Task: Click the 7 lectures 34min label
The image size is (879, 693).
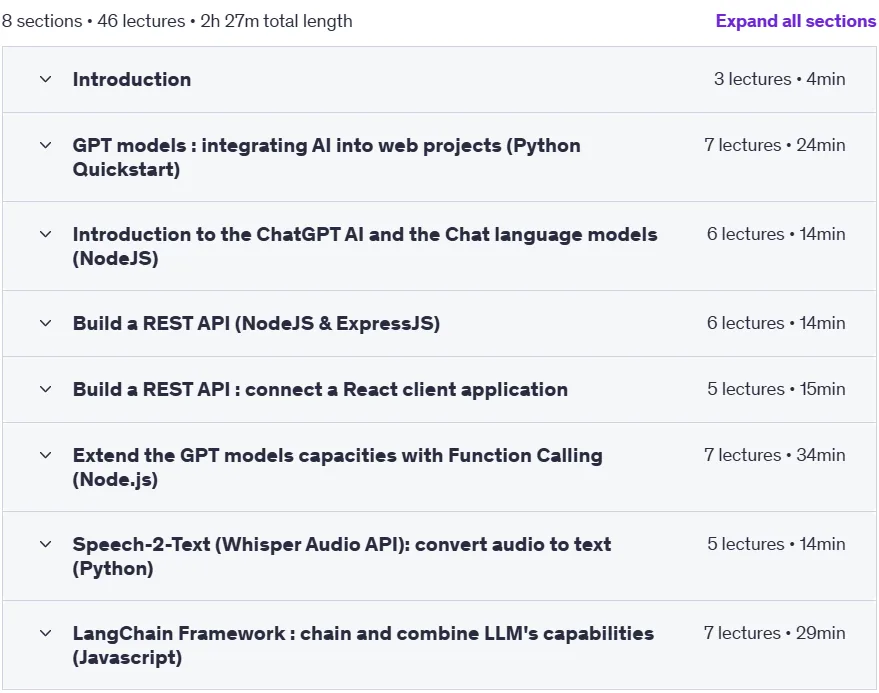Action: pyautogui.click(x=775, y=455)
